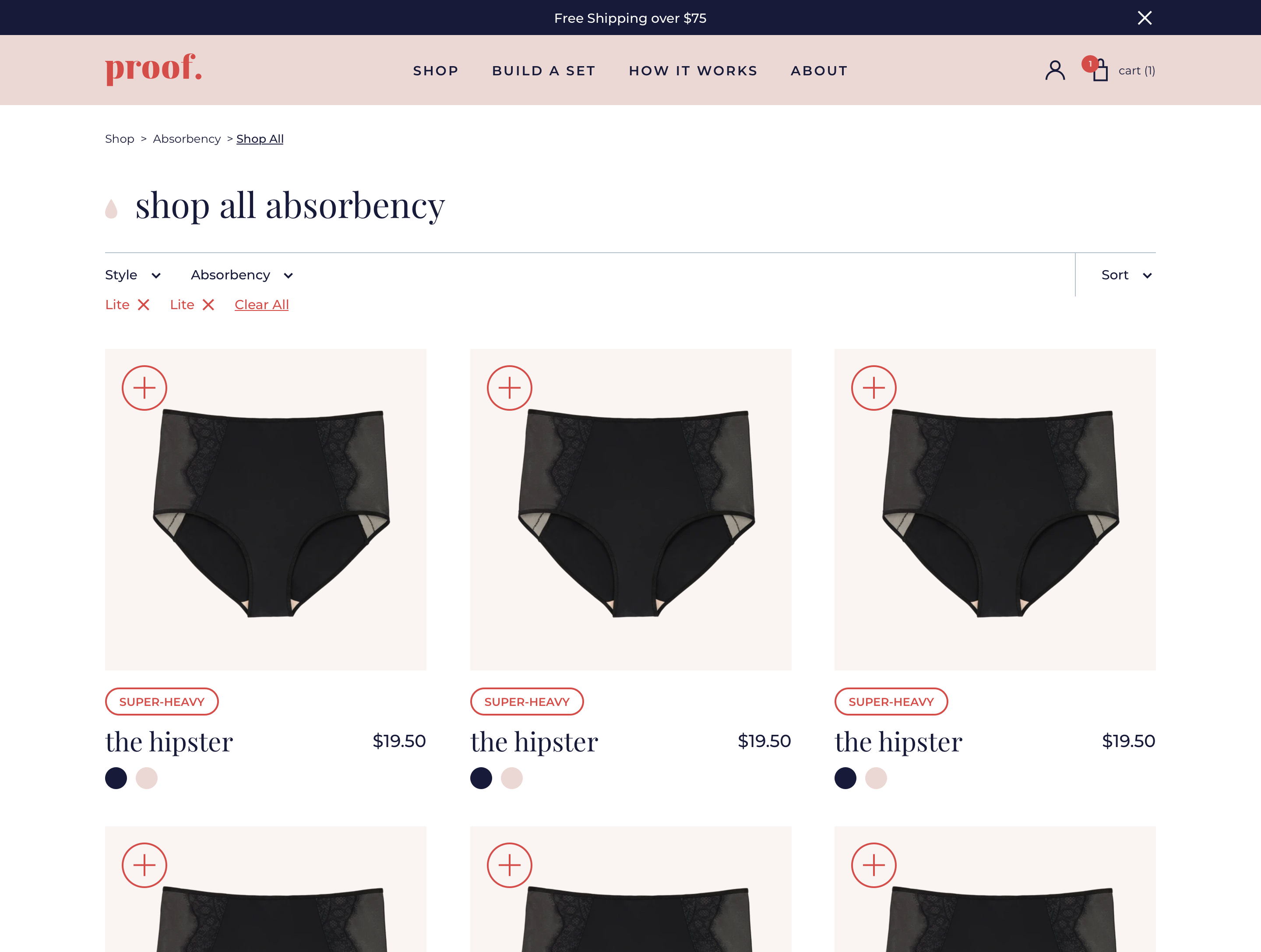Select navy color swatch on first hipster

click(116, 778)
